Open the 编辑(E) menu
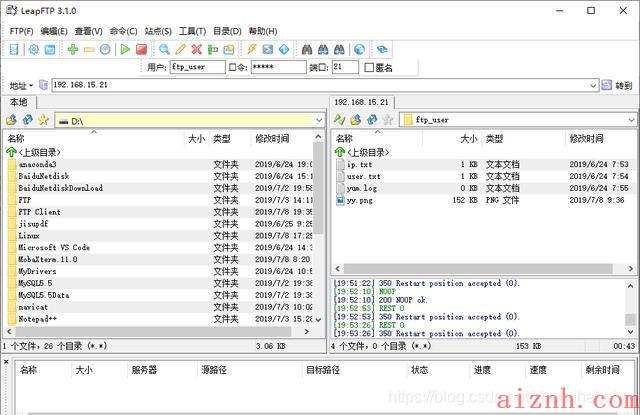The height and width of the screenshot is (415, 640). point(54,31)
